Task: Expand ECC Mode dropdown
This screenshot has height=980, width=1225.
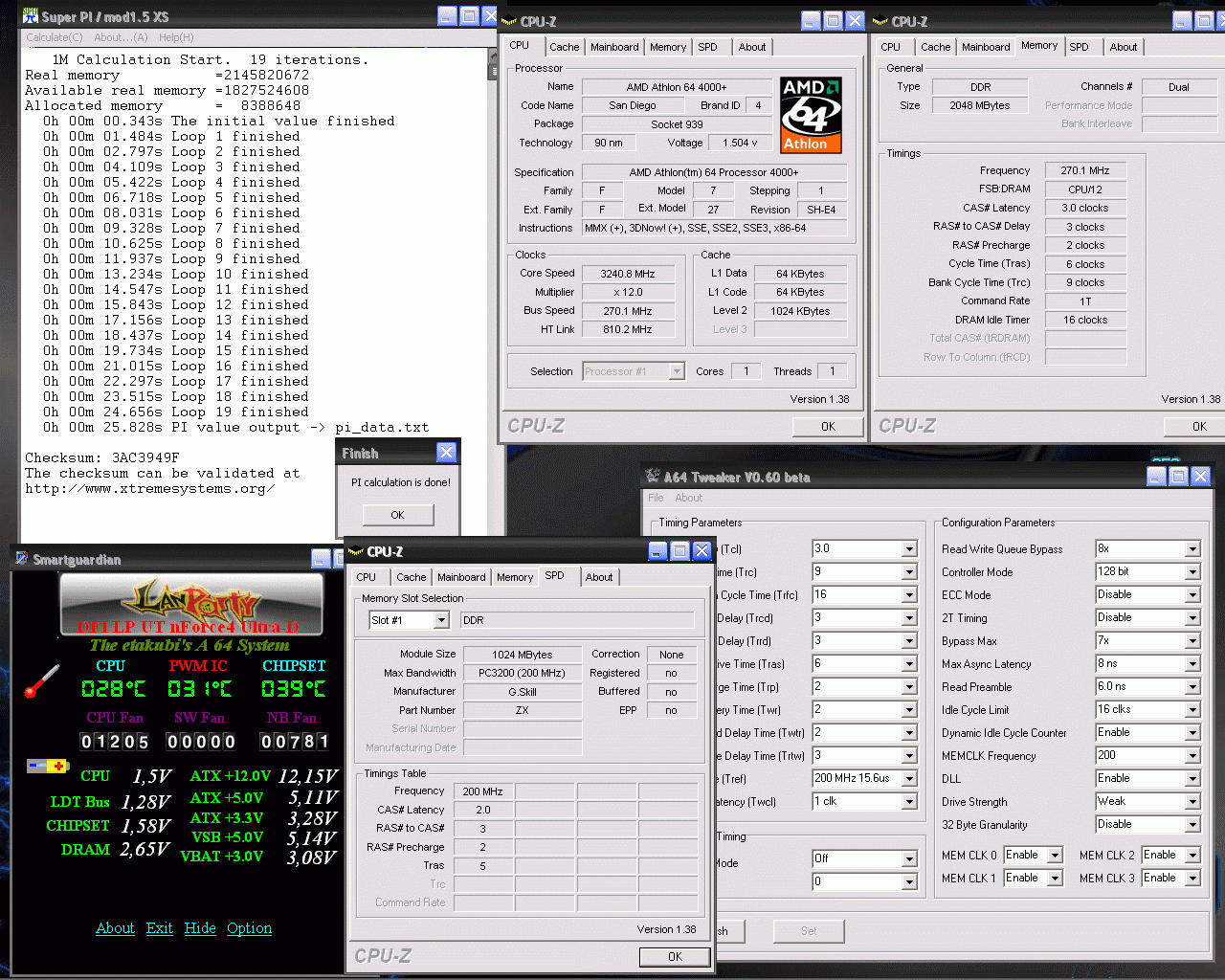Action: point(1192,595)
